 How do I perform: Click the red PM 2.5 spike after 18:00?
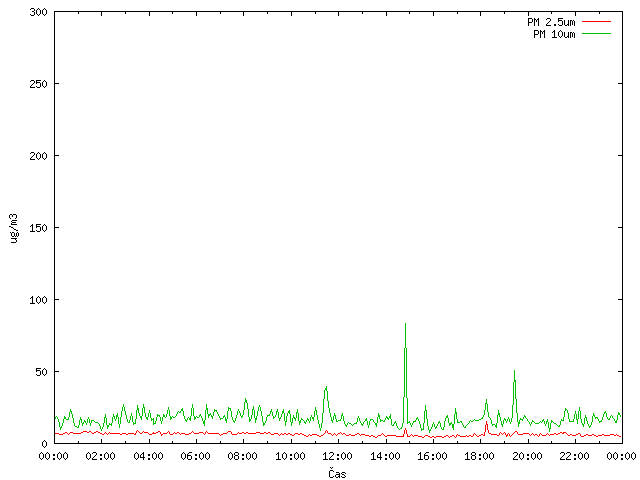pyautogui.click(x=487, y=427)
